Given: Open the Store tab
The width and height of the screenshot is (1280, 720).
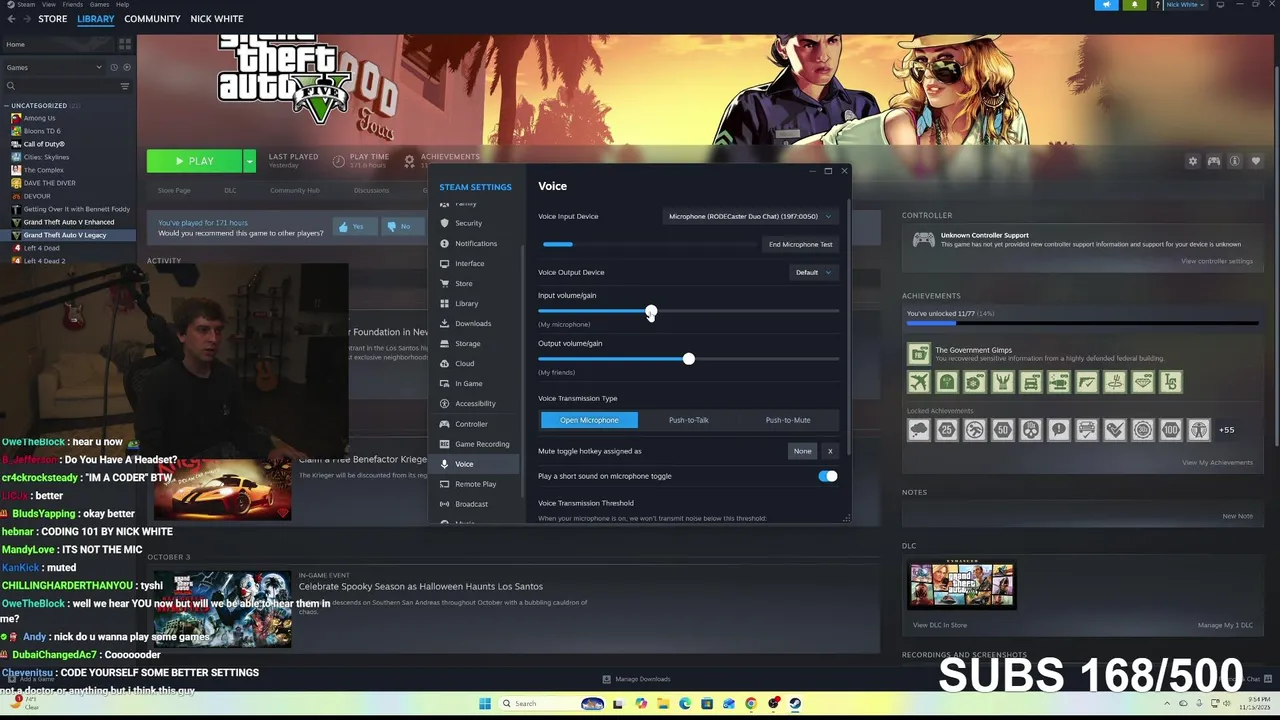Looking at the screenshot, I should click(52, 19).
